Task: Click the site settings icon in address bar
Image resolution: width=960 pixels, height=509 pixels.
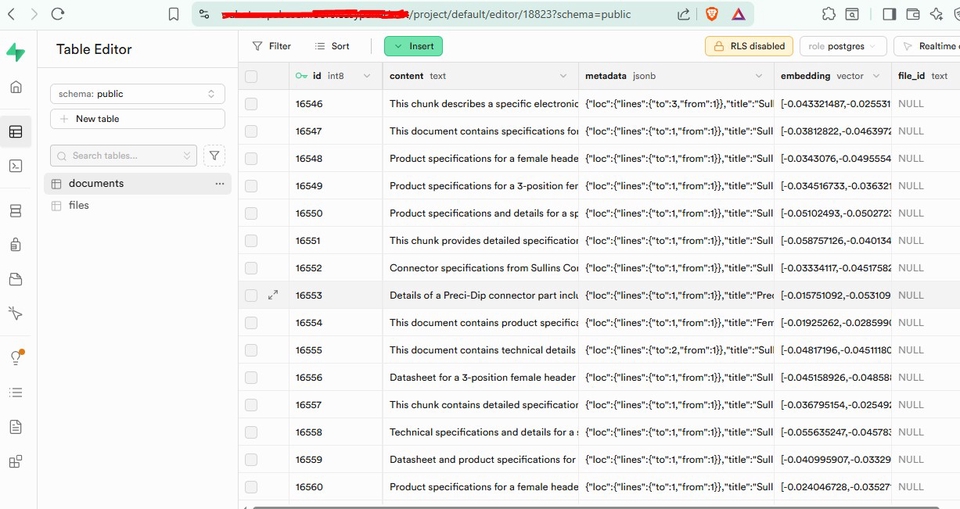Action: 204,14
